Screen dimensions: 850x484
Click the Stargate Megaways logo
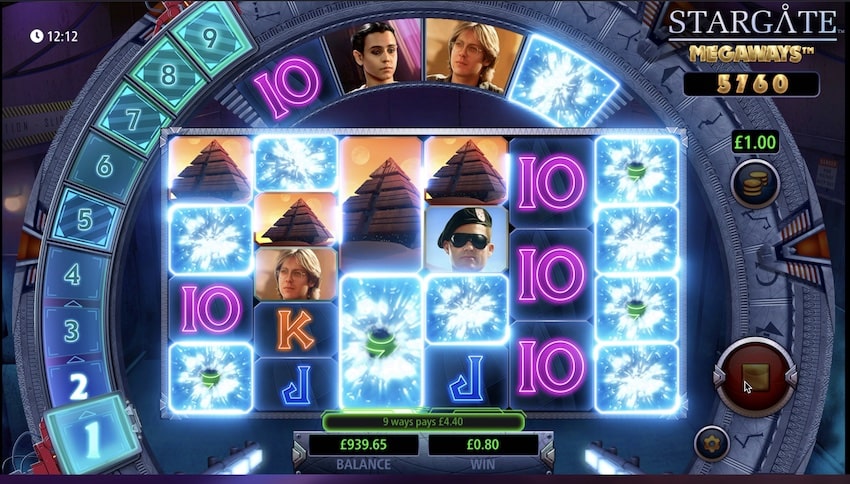(754, 36)
